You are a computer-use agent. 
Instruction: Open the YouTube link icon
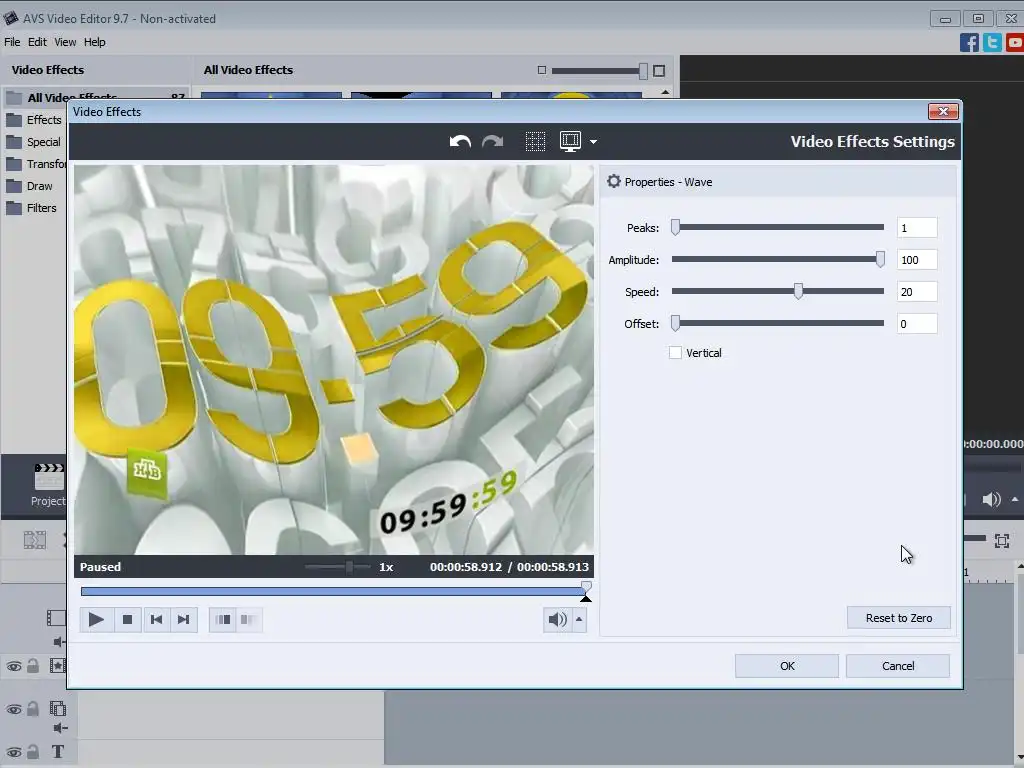coord(1015,42)
